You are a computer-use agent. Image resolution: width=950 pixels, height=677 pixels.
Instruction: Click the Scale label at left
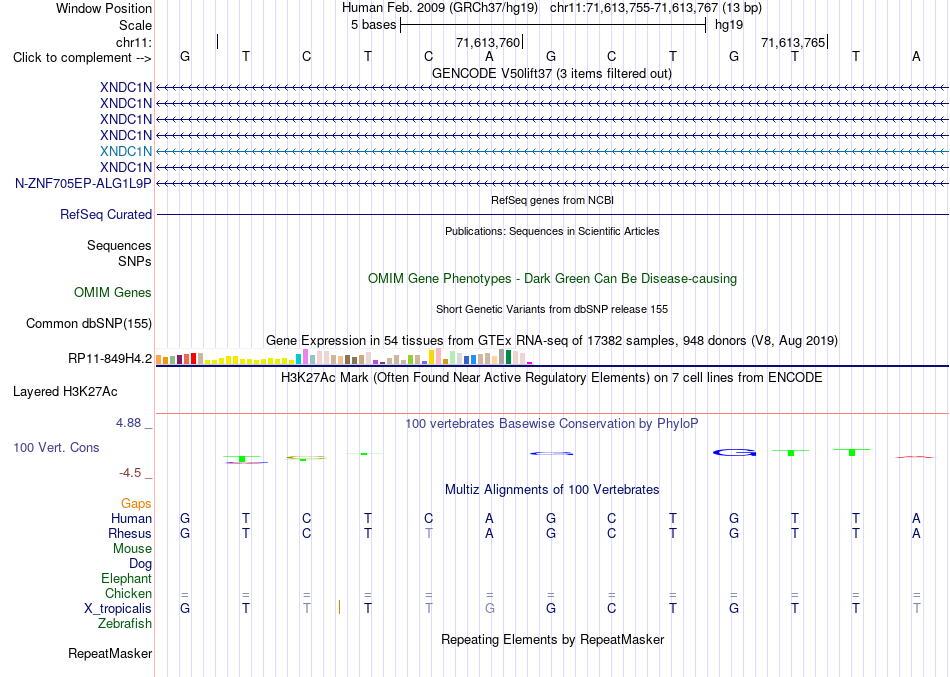point(135,25)
